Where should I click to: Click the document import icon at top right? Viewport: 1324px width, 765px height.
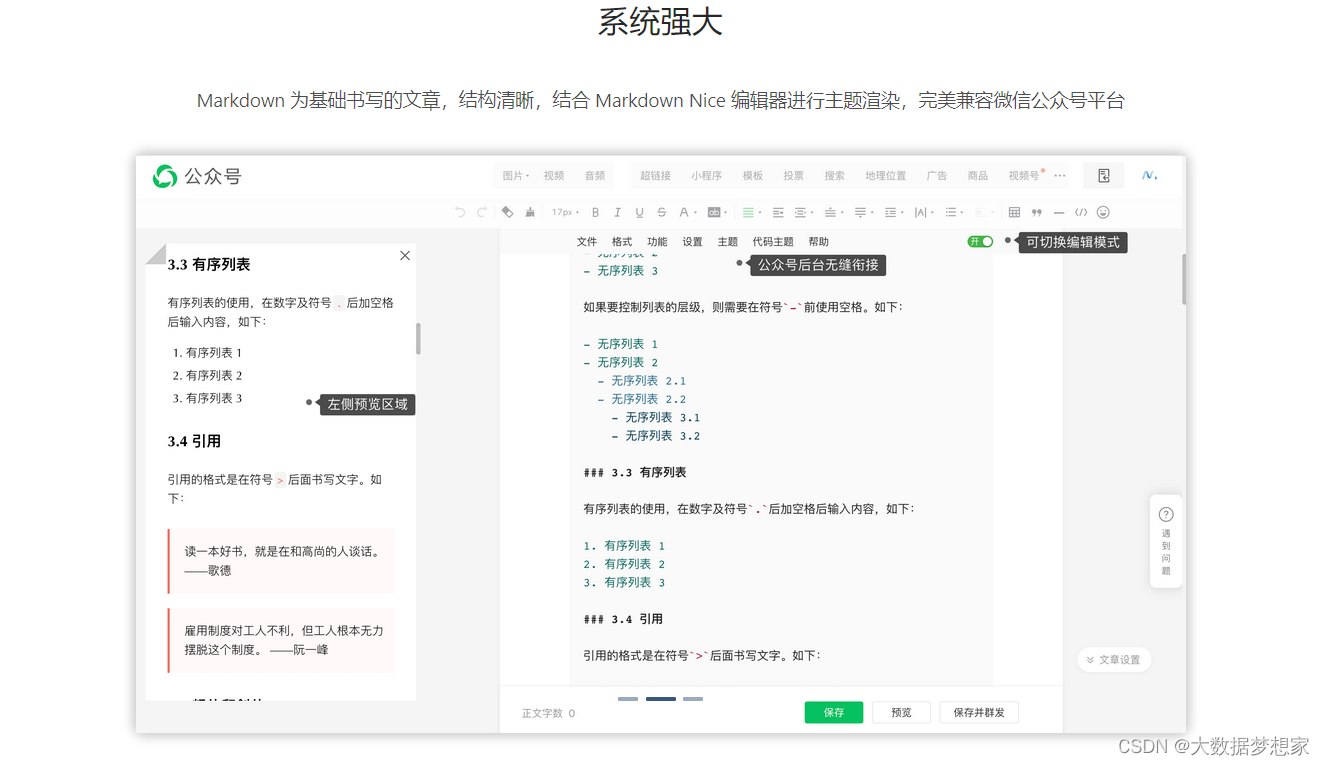point(1104,175)
